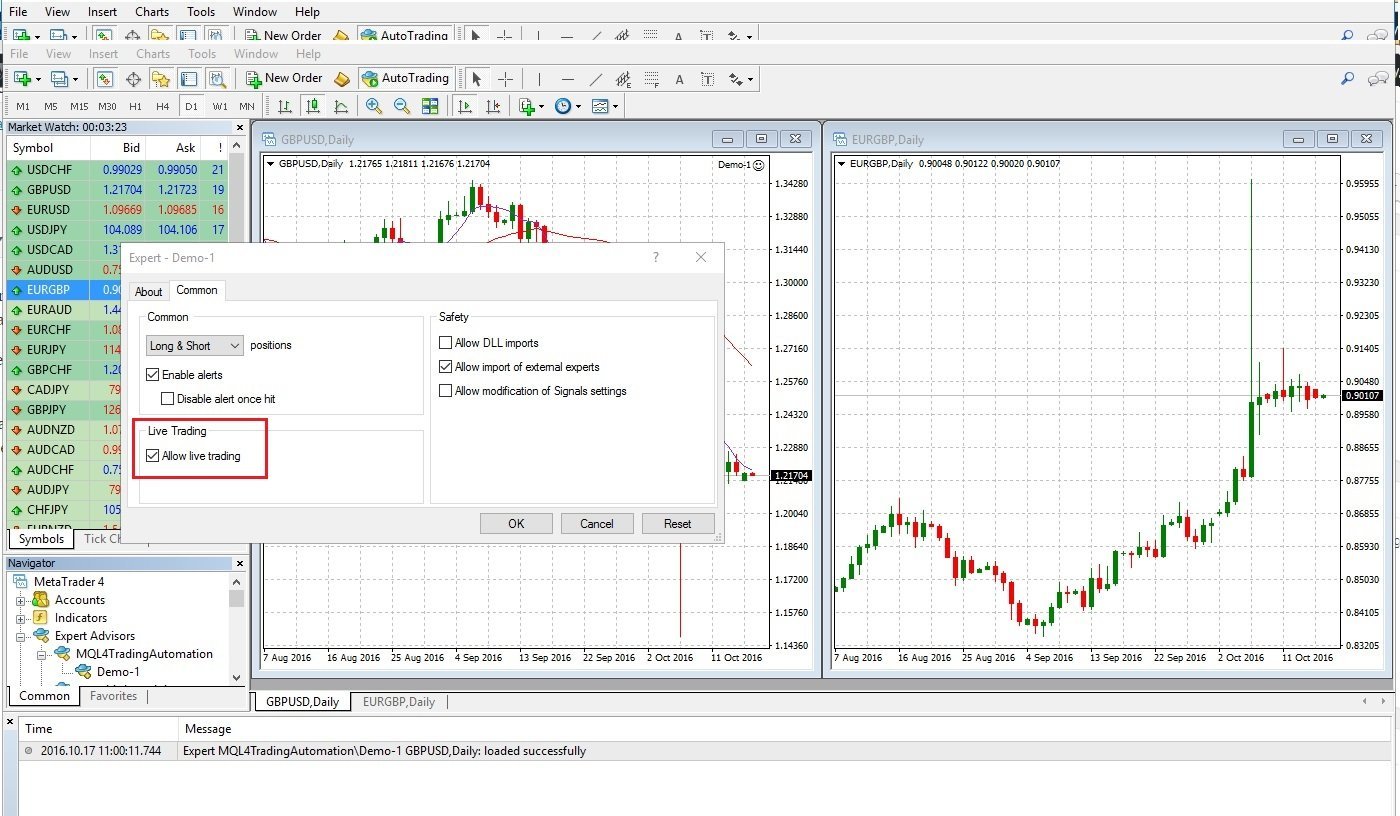Image resolution: width=1400 pixels, height=816 pixels.
Task: Switch chart to bar chart style
Action: tap(285, 106)
